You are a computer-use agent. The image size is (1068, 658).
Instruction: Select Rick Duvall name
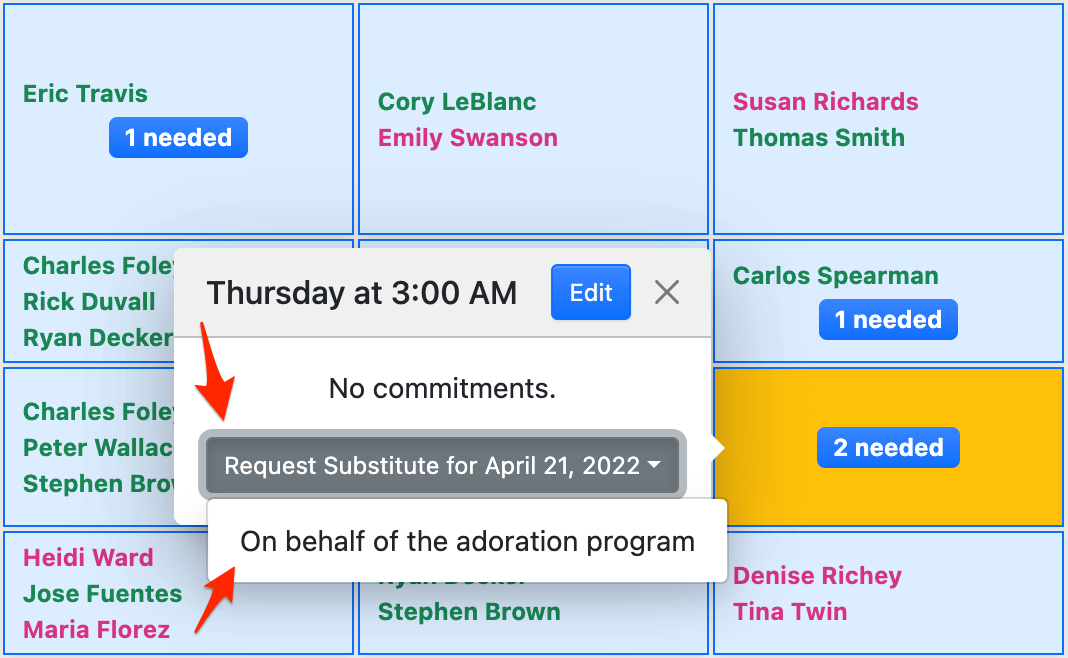coord(89,302)
